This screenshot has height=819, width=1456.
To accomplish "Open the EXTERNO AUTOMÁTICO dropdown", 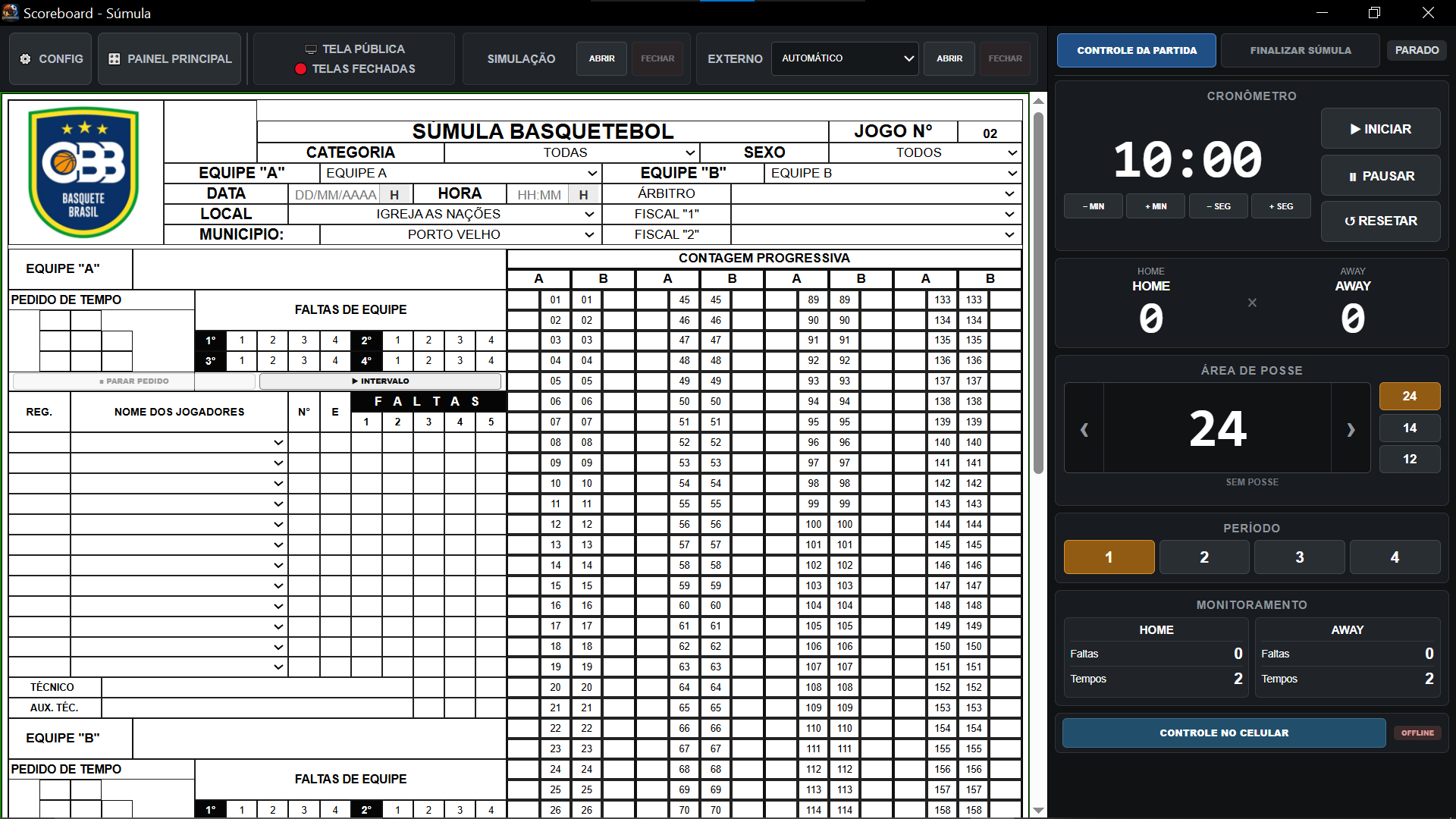I will coord(845,58).
